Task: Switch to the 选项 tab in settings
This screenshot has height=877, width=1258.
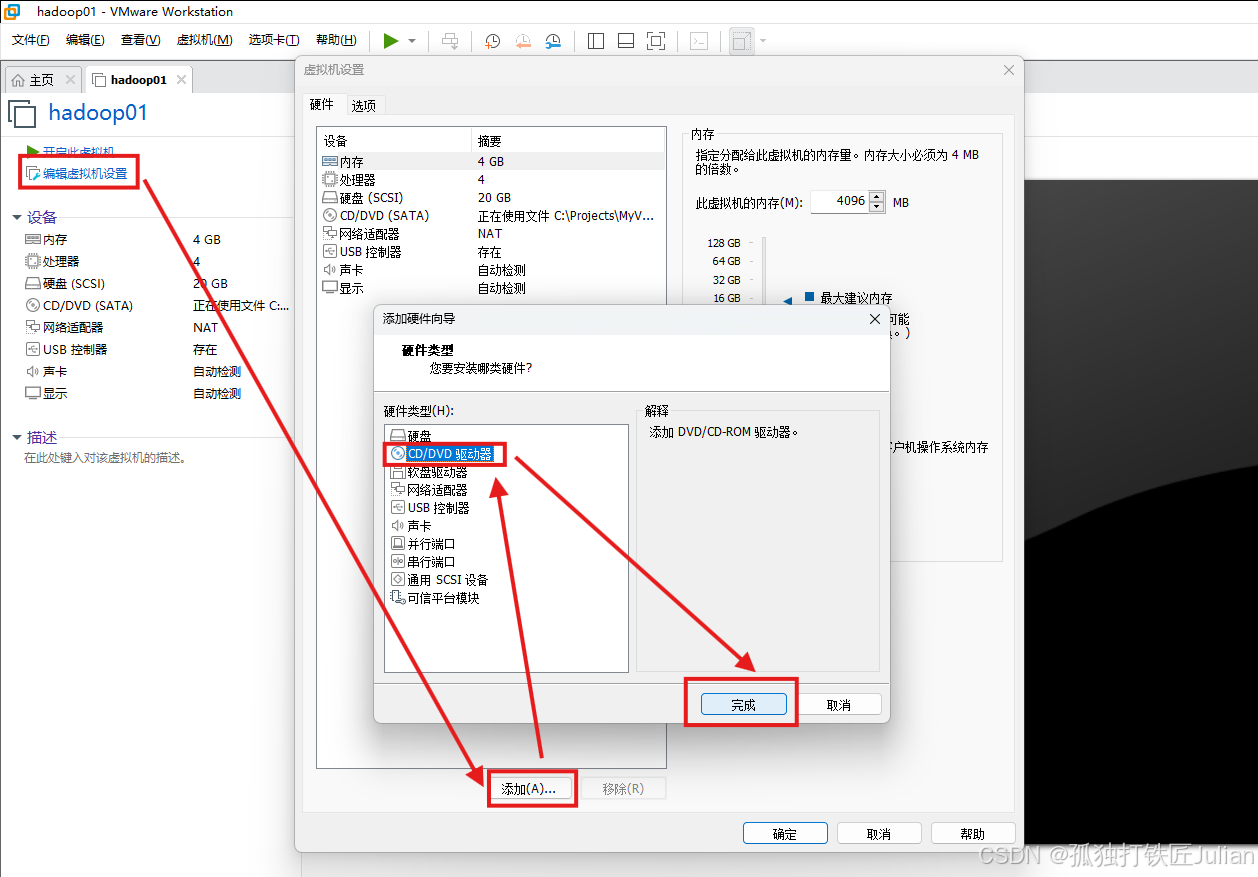Action: tap(364, 105)
